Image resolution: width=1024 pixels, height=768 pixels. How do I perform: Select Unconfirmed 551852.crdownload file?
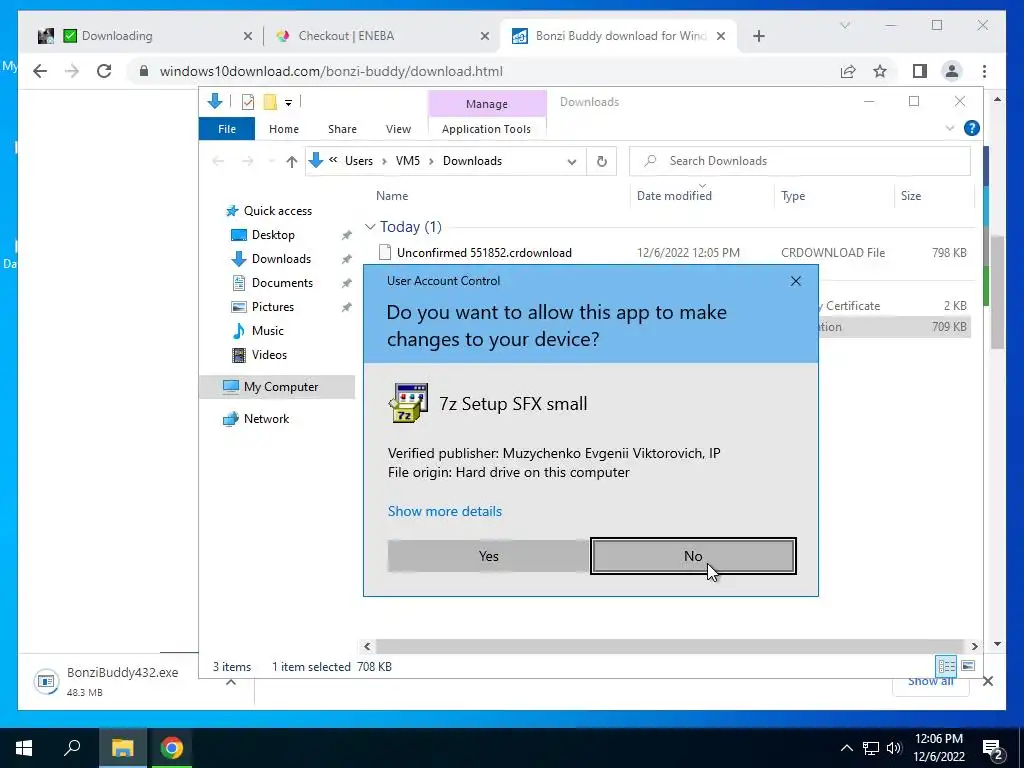(484, 253)
